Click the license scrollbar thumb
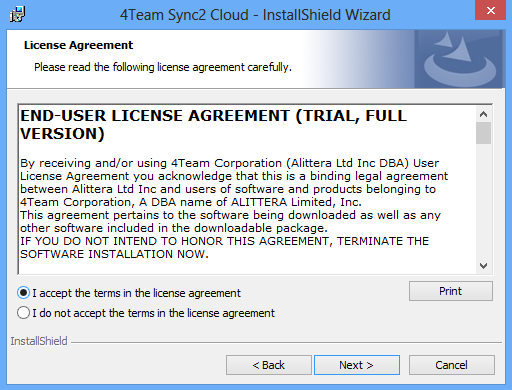 (x=483, y=133)
